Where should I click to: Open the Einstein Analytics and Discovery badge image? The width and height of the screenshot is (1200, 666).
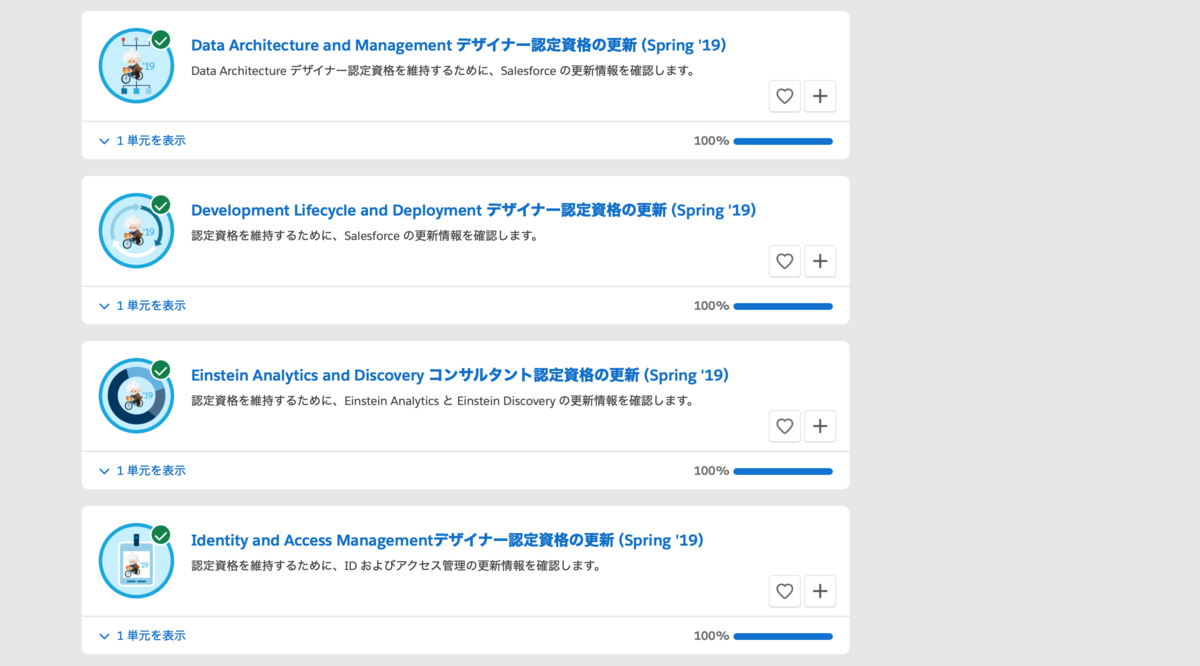[136, 396]
